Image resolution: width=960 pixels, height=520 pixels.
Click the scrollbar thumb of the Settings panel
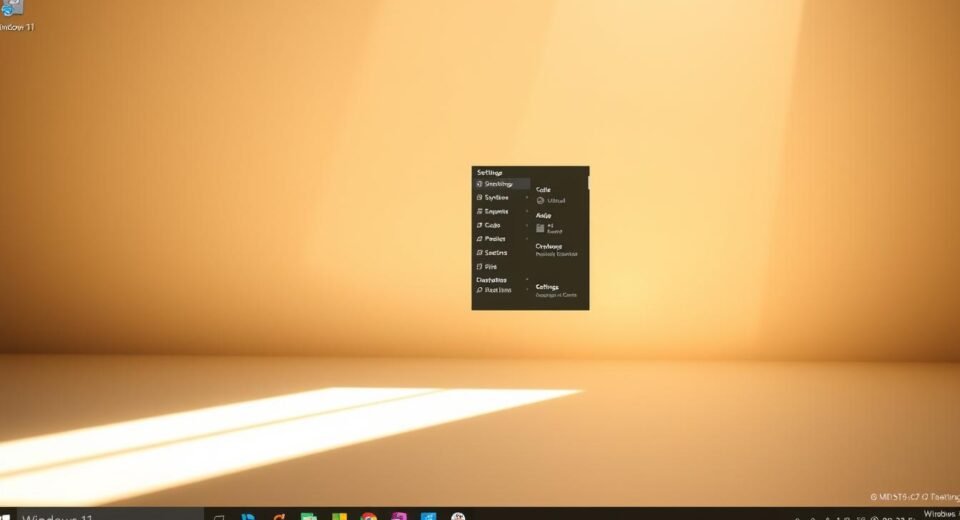tap(588, 183)
